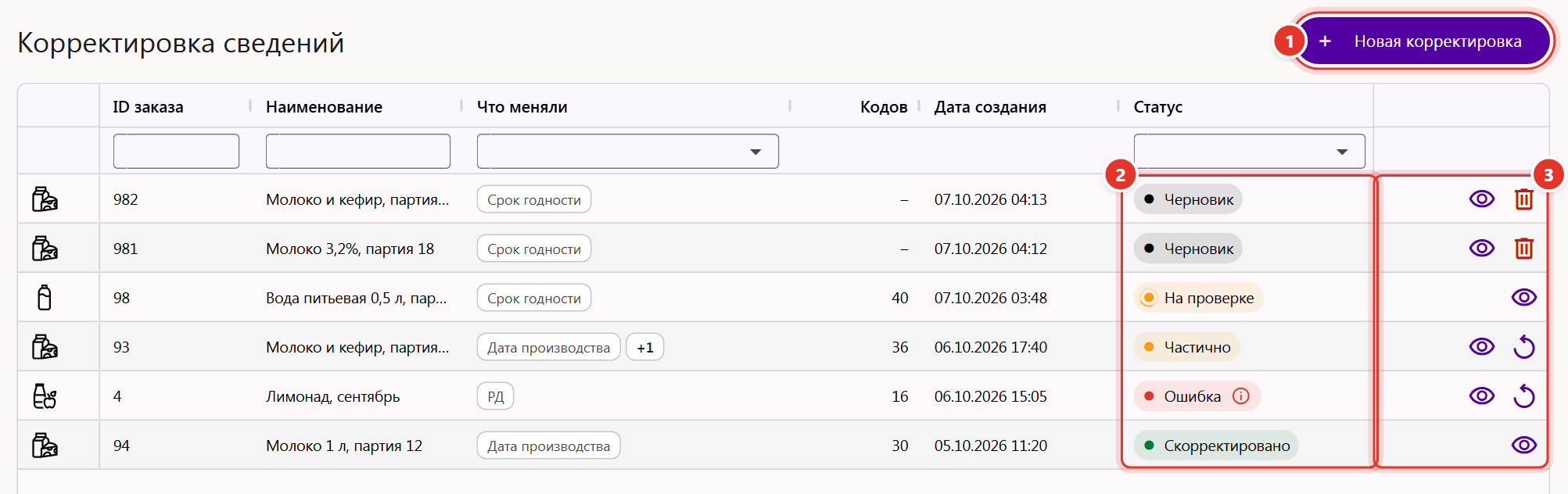1568x494 pixels.
Task: Click the 'Кодов' column header
Action: 884,107
